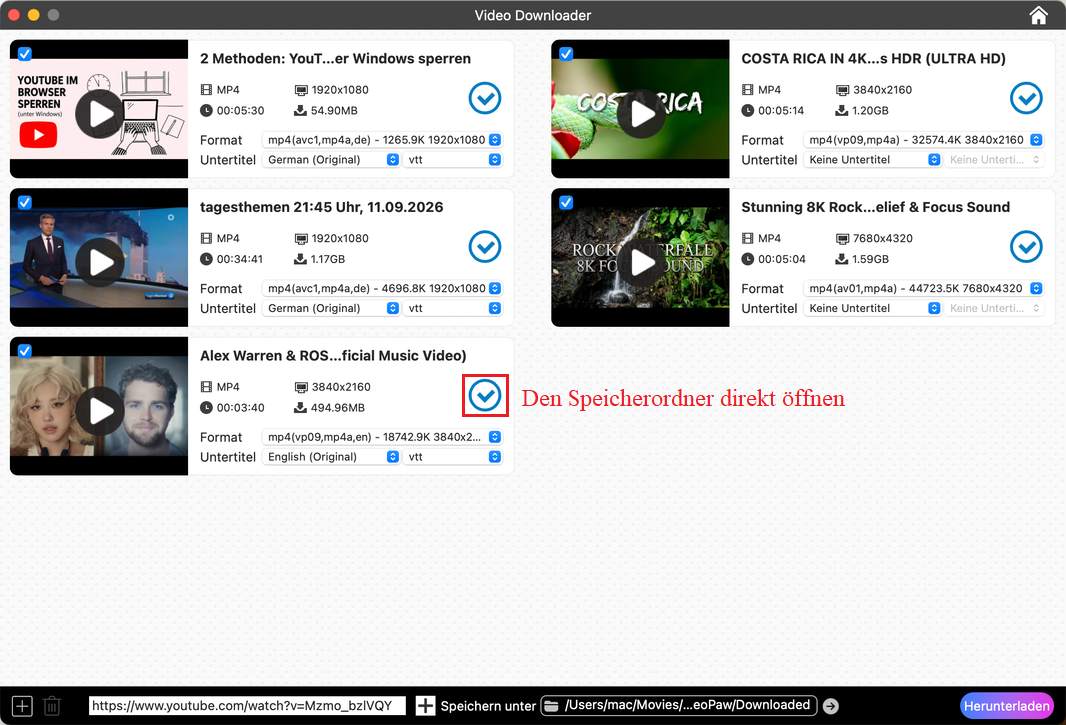Screen dimensions: 1066x725
Task: Open saved folder for tagesthemen video
Action: point(485,246)
